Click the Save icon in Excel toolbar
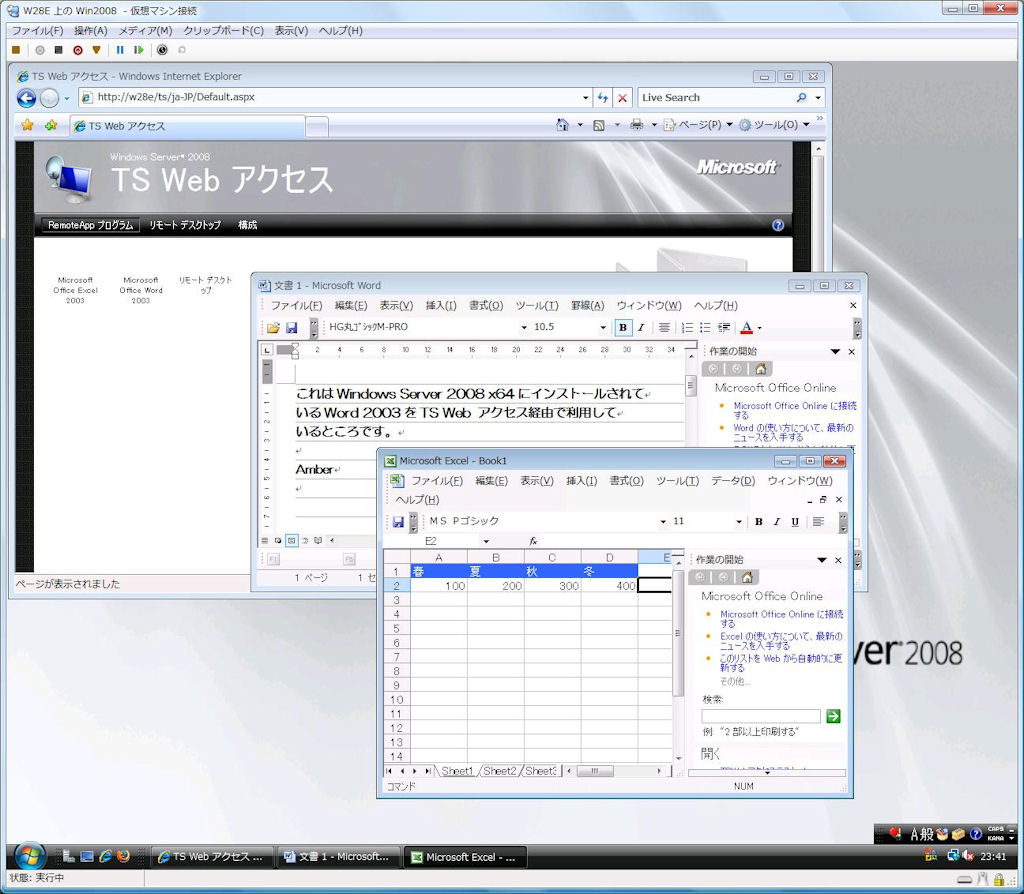 [x=398, y=522]
